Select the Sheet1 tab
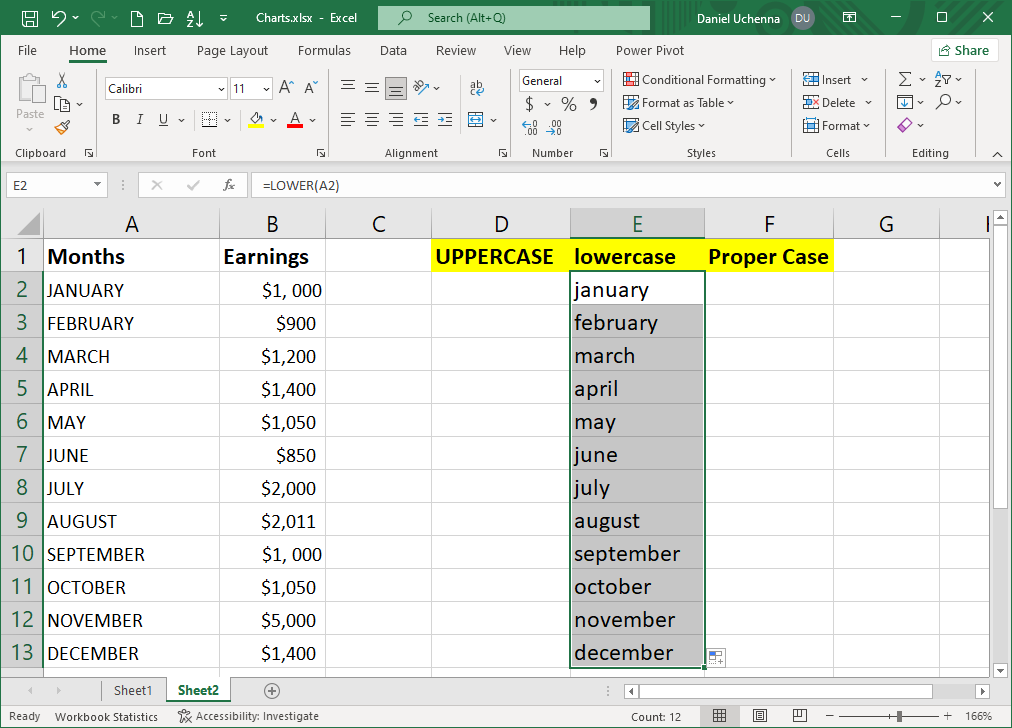Viewport: 1012px width, 728px height. (134, 690)
